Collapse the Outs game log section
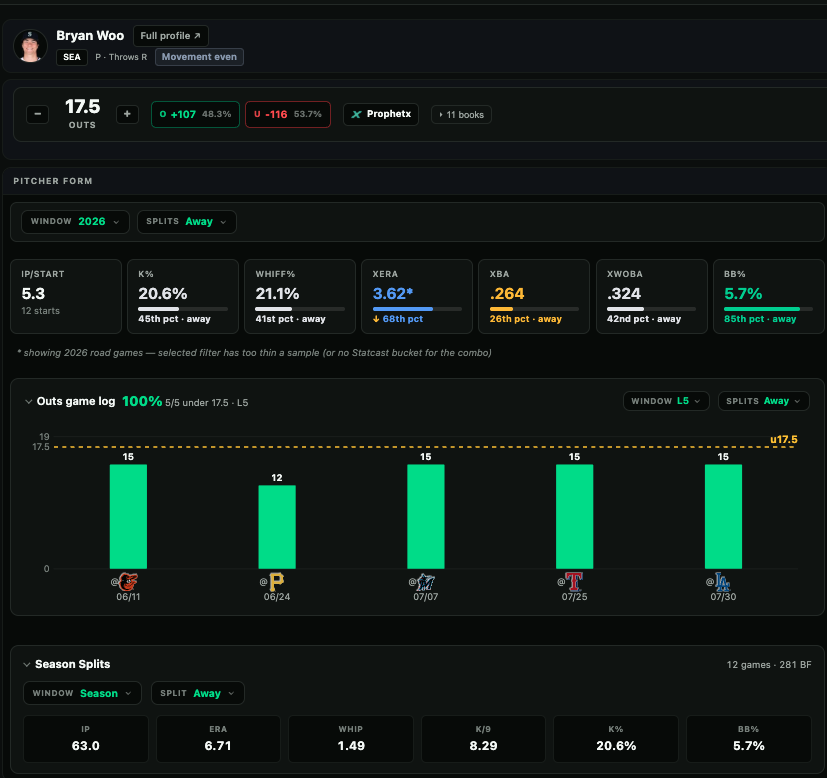 (28, 402)
